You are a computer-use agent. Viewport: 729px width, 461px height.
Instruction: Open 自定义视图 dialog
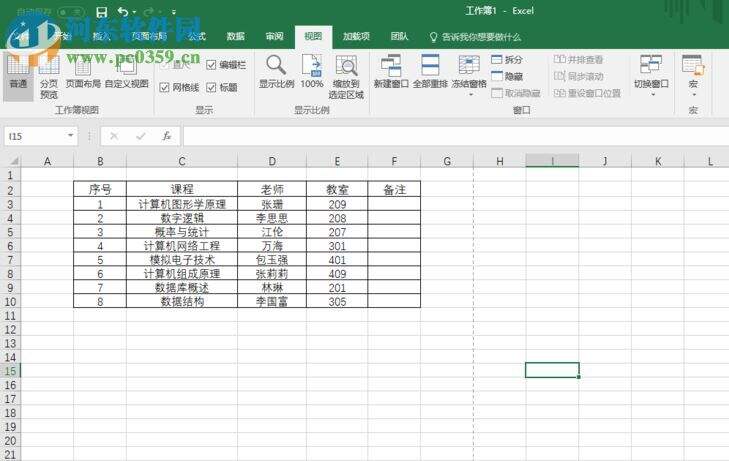pos(127,72)
